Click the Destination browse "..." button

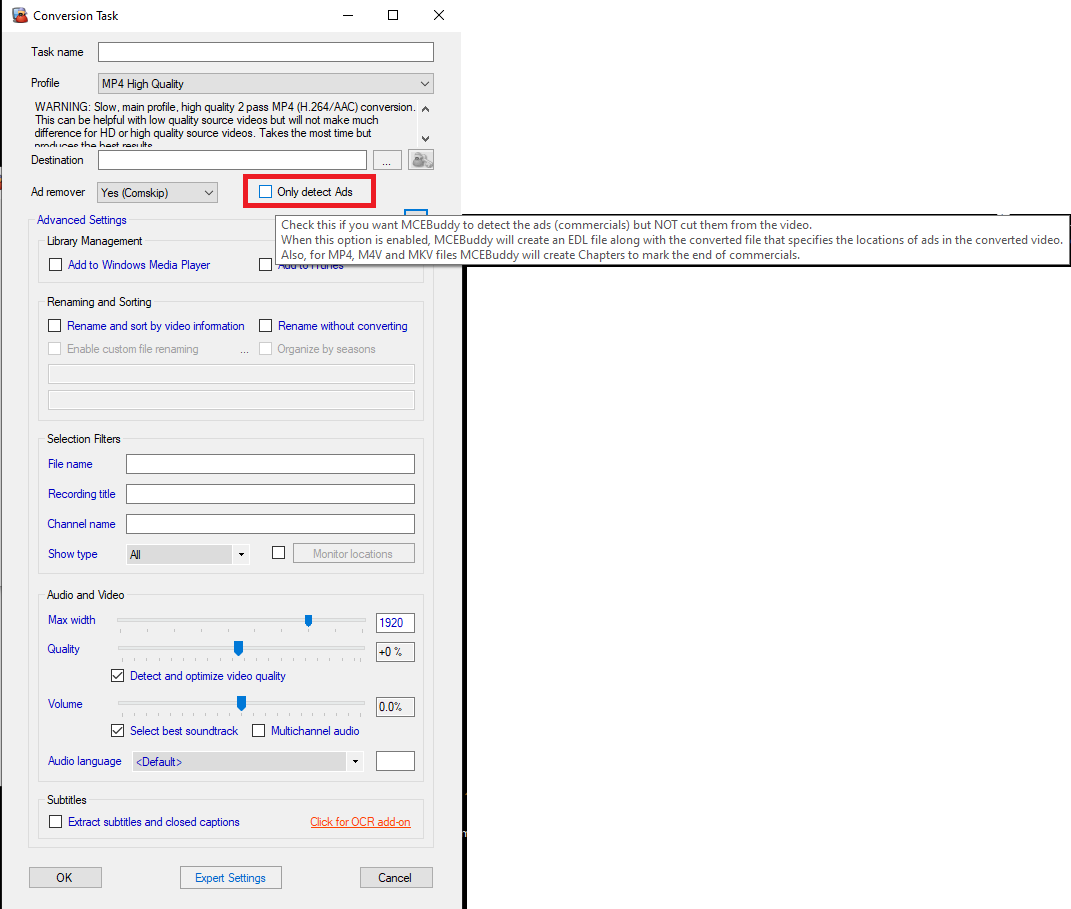click(387, 160)
